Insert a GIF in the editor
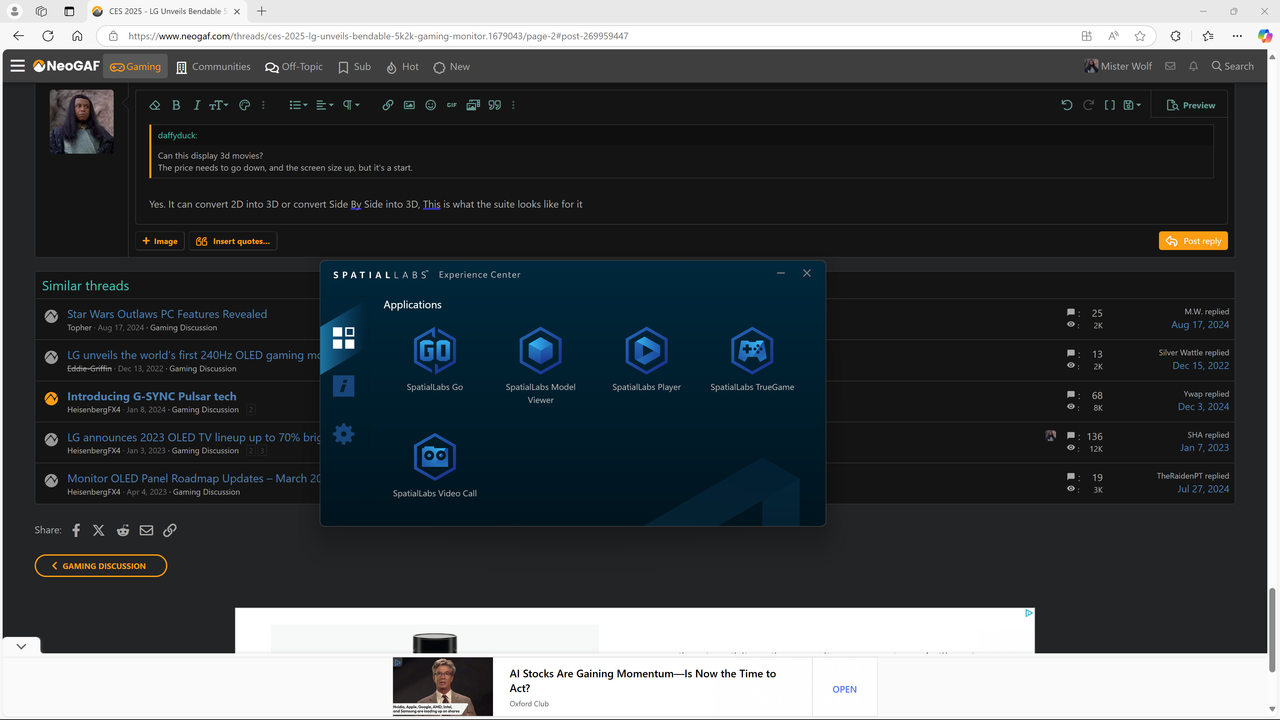This screenshot has width=1280, height=720. click(451, 105)
